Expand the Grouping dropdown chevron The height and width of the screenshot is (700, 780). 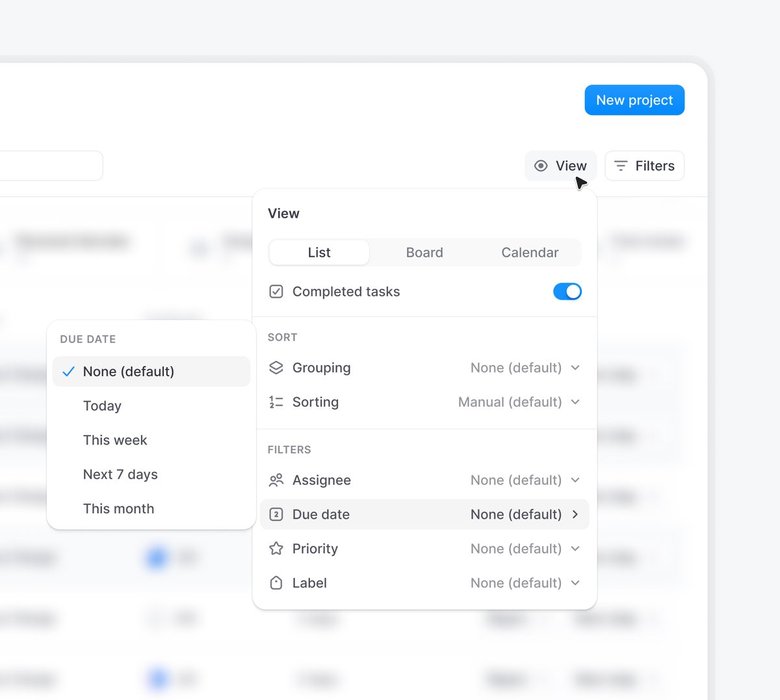[575, 368]
